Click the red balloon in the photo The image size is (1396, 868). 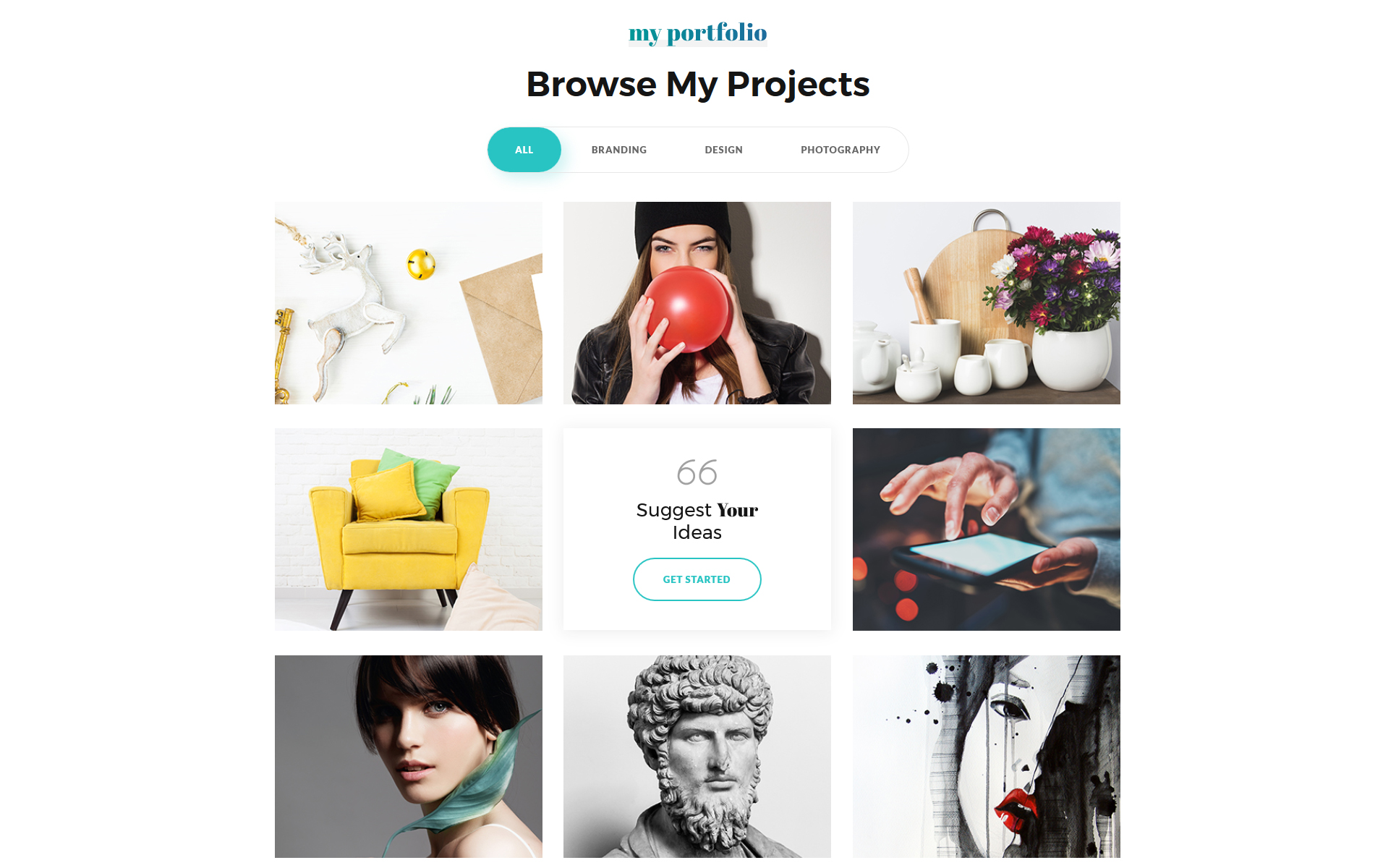pos(687,309)
